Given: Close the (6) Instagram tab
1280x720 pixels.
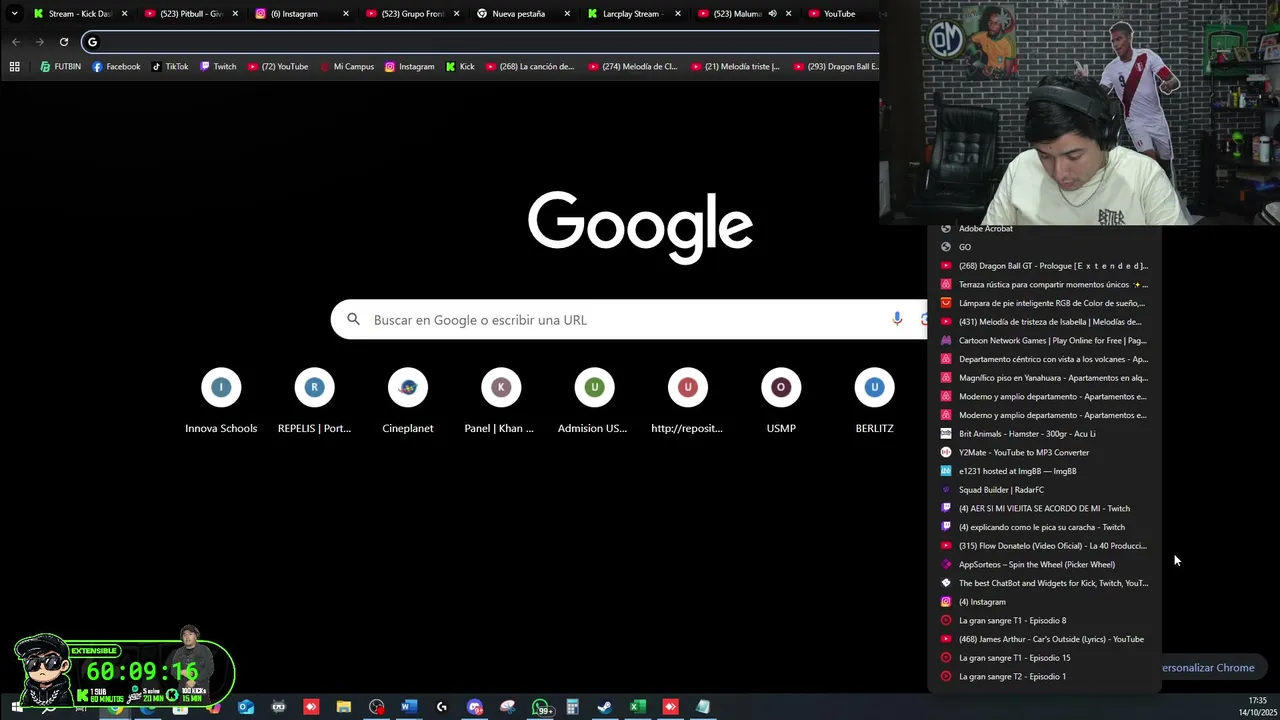Looking at the screenshot, I should [x=346, y=14].
